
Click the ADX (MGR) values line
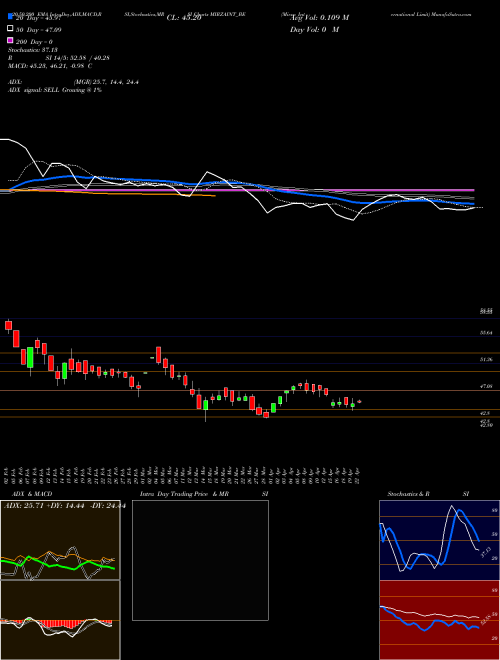73,82
